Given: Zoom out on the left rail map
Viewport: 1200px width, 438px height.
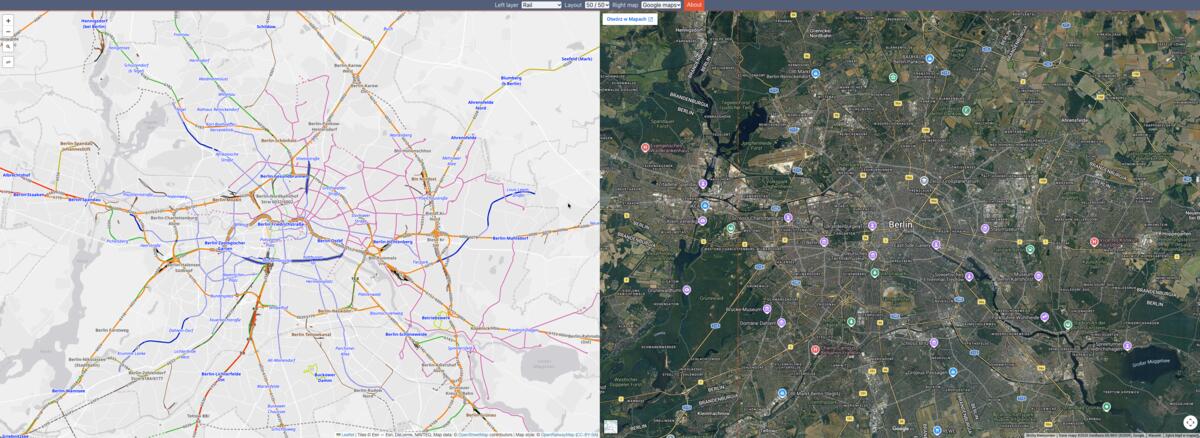Looking at the screenshot, I should point(8,31).
